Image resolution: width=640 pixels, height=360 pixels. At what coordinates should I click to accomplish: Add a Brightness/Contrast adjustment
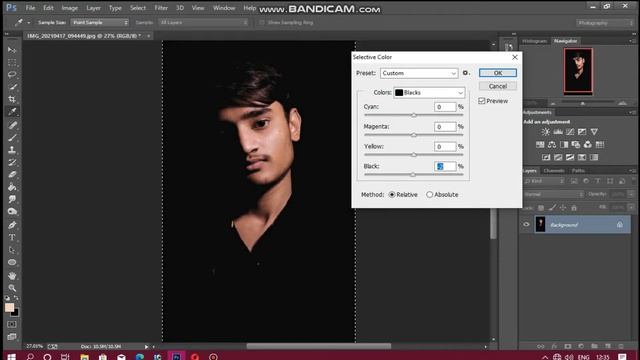click(545, 132)
